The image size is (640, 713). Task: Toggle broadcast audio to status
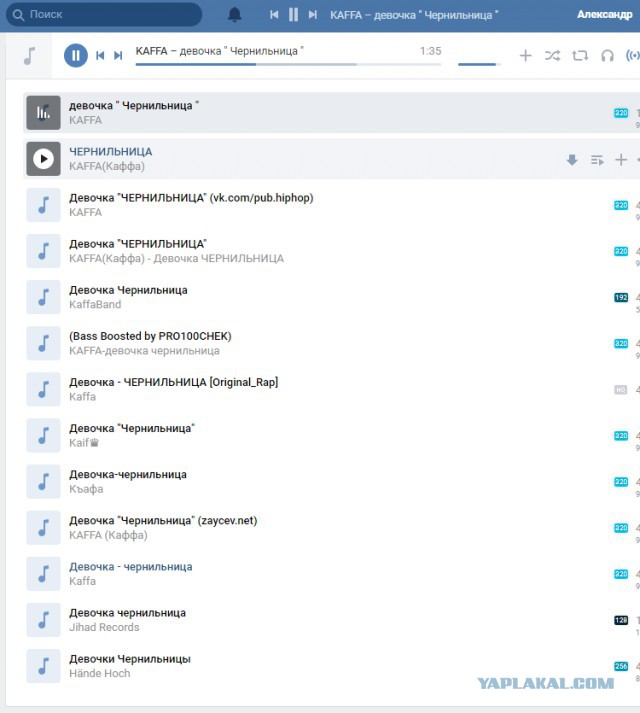tap(633, 55)
